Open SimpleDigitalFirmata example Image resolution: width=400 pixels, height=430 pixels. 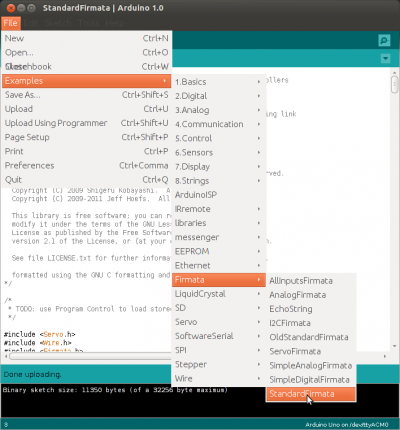pyautogui.click(x=311, y=380)
